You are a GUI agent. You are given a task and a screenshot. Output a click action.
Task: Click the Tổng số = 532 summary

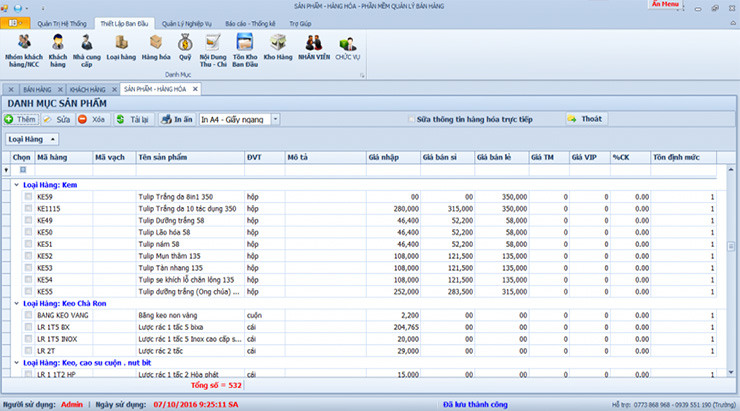tap(216, 386)
